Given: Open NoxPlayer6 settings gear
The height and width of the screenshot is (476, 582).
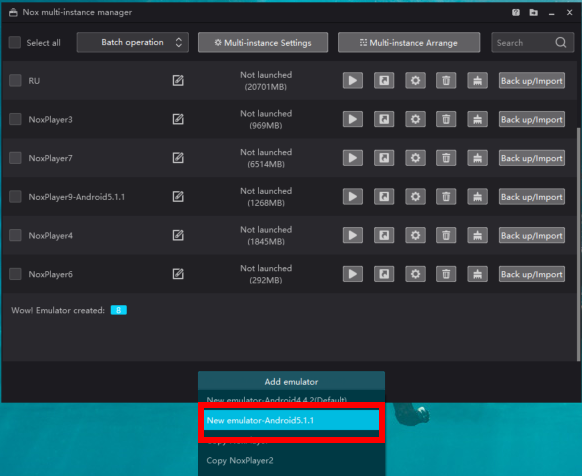Looking at the screenshot, I should coord(415,274).
